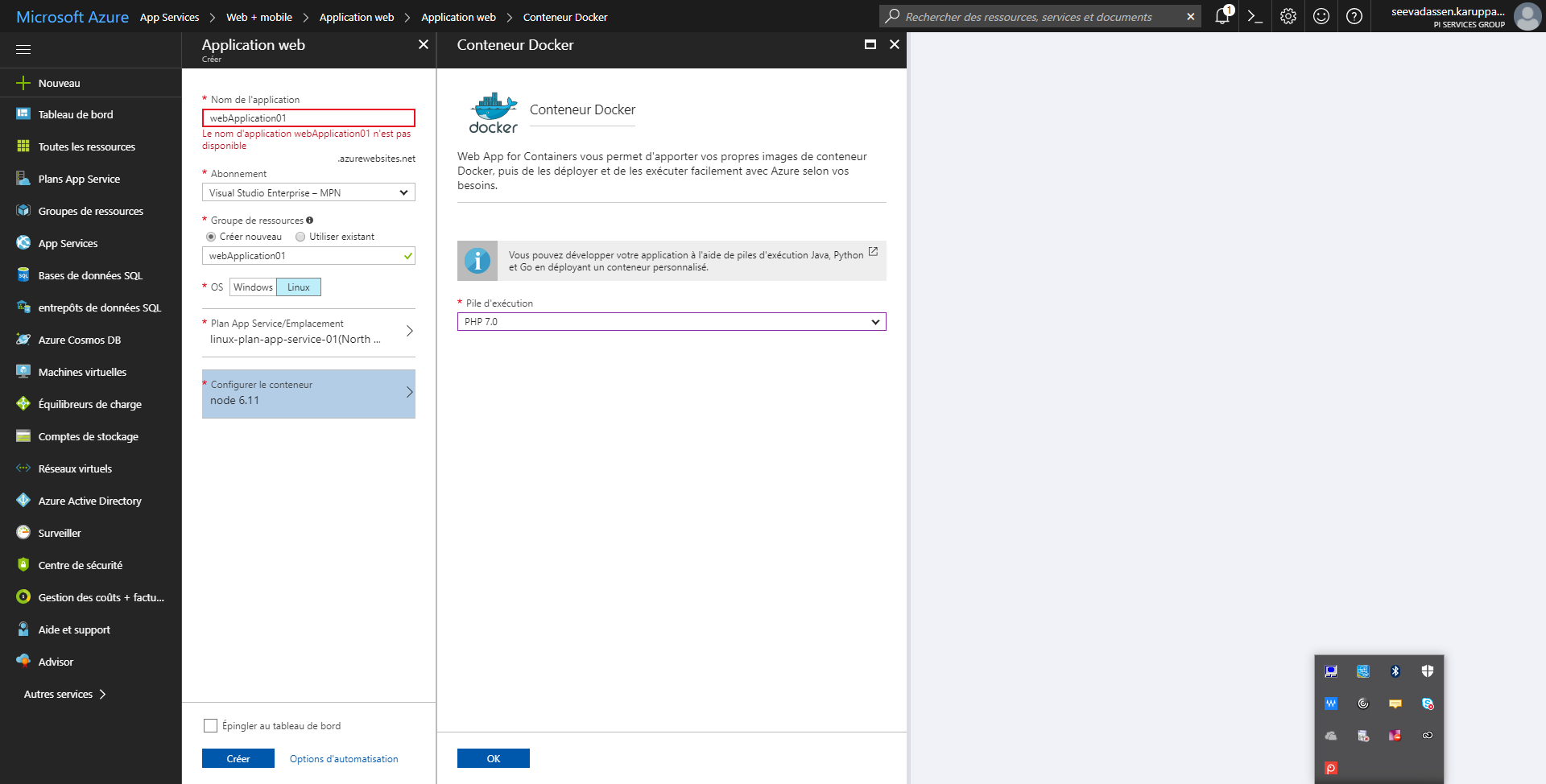Click the Nouveau plus icon
Screen dimensions: 1546x784
pos(23,83)
